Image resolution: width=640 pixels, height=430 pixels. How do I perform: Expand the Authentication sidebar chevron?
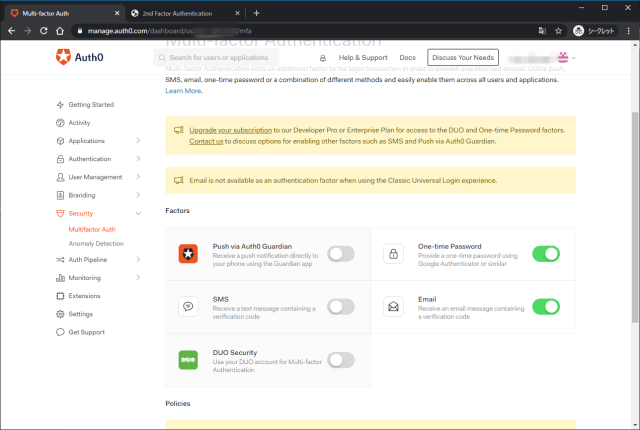[x=138, y=159]
